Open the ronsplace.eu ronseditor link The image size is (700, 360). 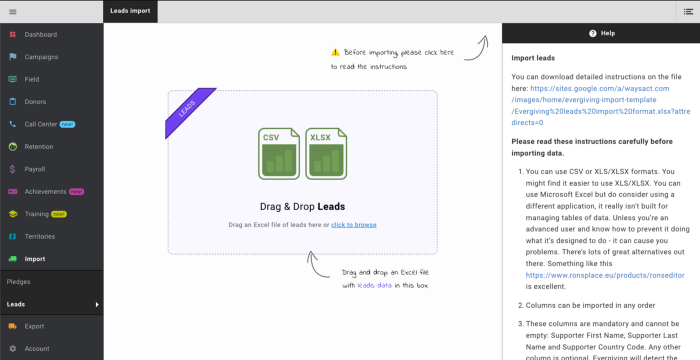click(x=605, y=275)
